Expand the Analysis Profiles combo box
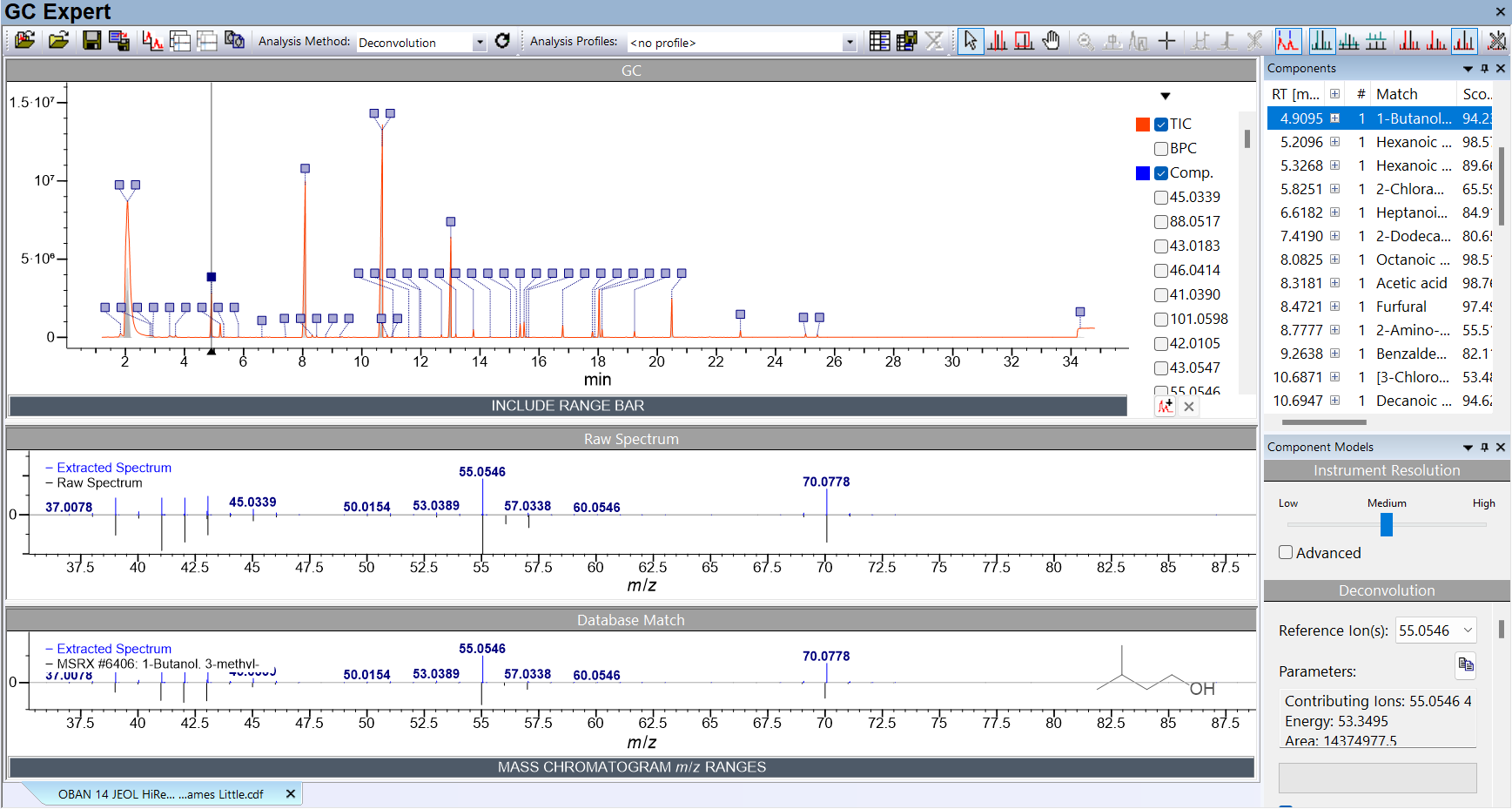1512x809 pixels. tap(849, 43)
